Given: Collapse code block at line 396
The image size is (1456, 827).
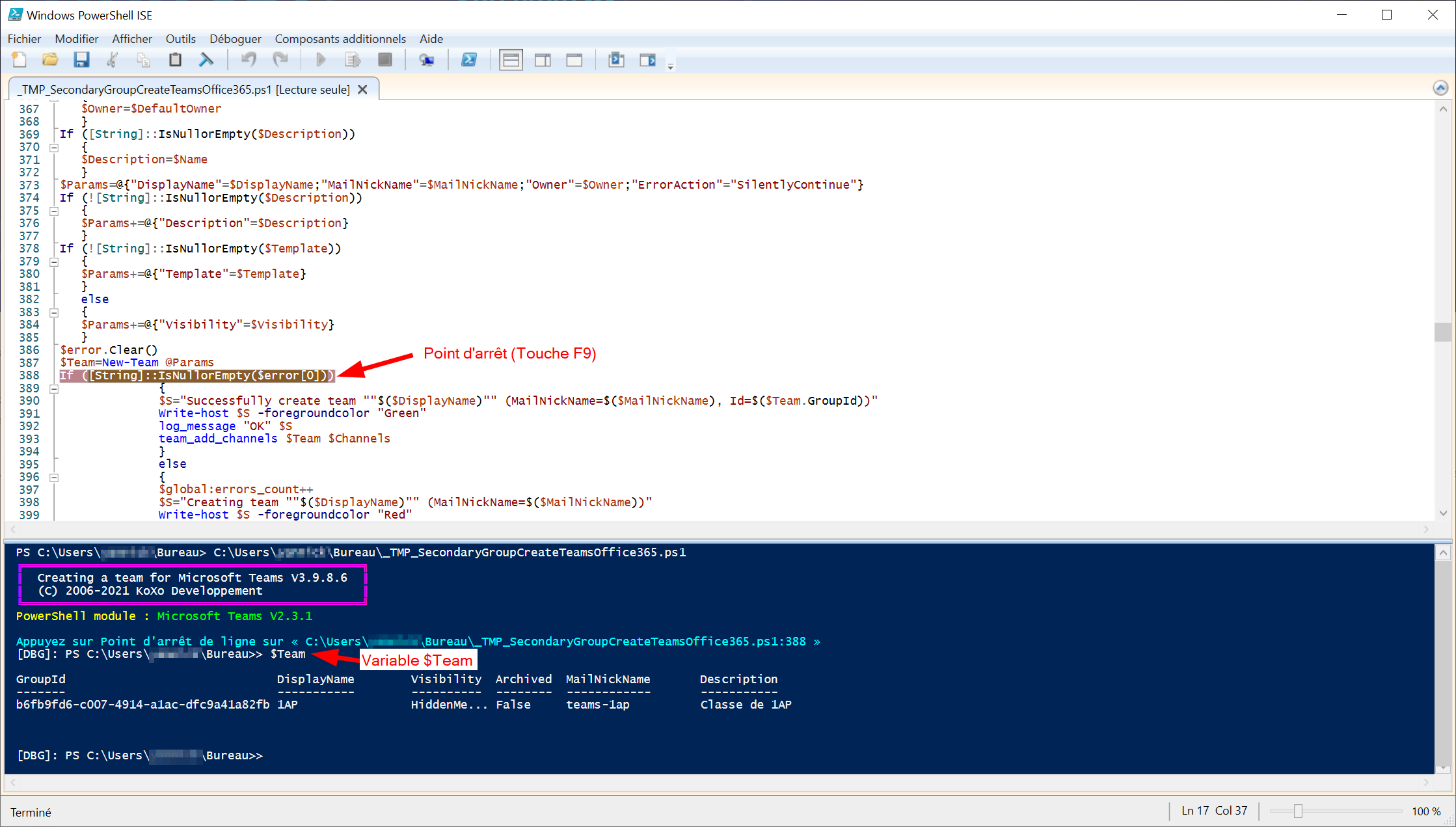Looking at the screenshot, I should point(55,477).
